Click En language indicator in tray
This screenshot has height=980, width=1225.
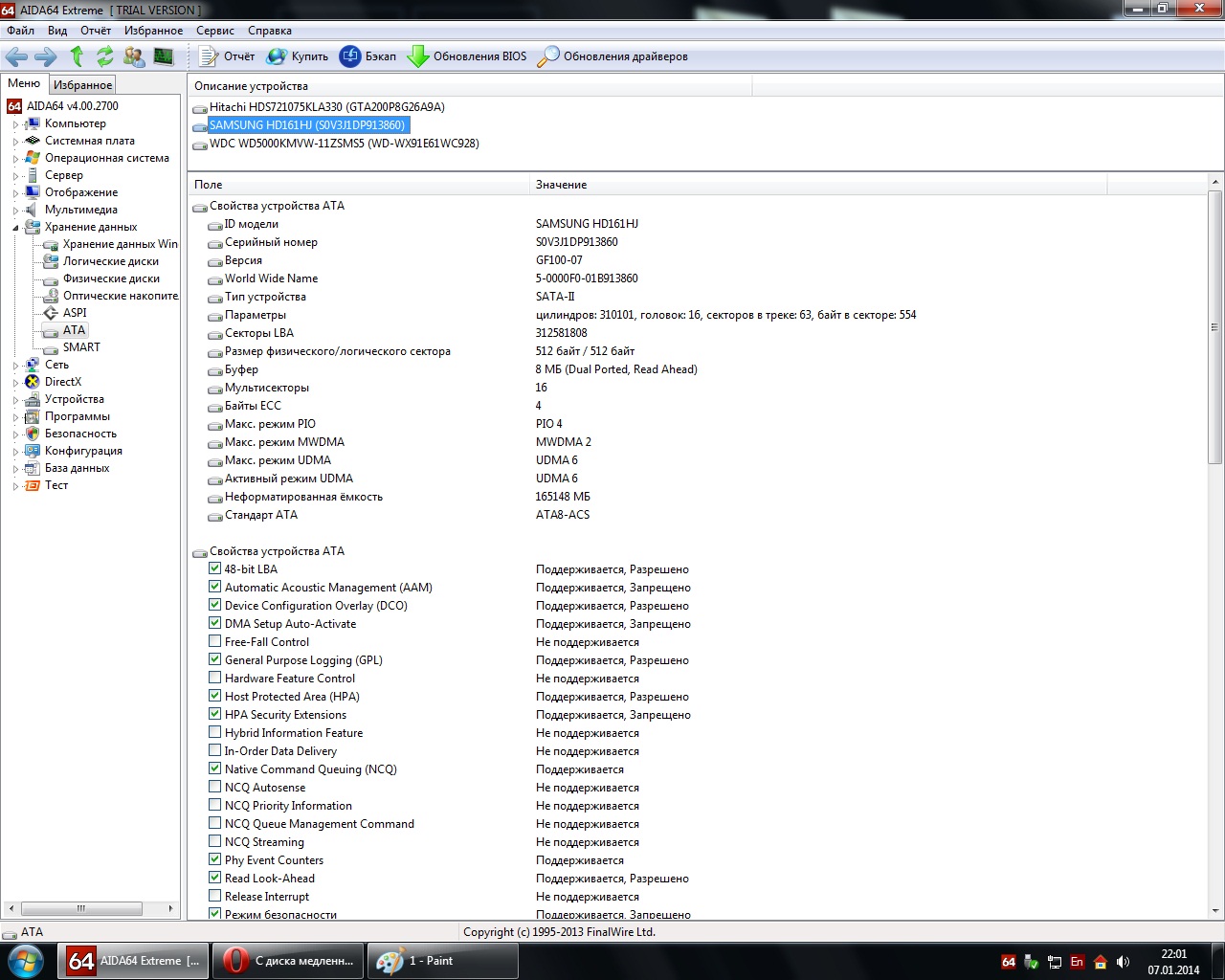[x=1077, y=962]
